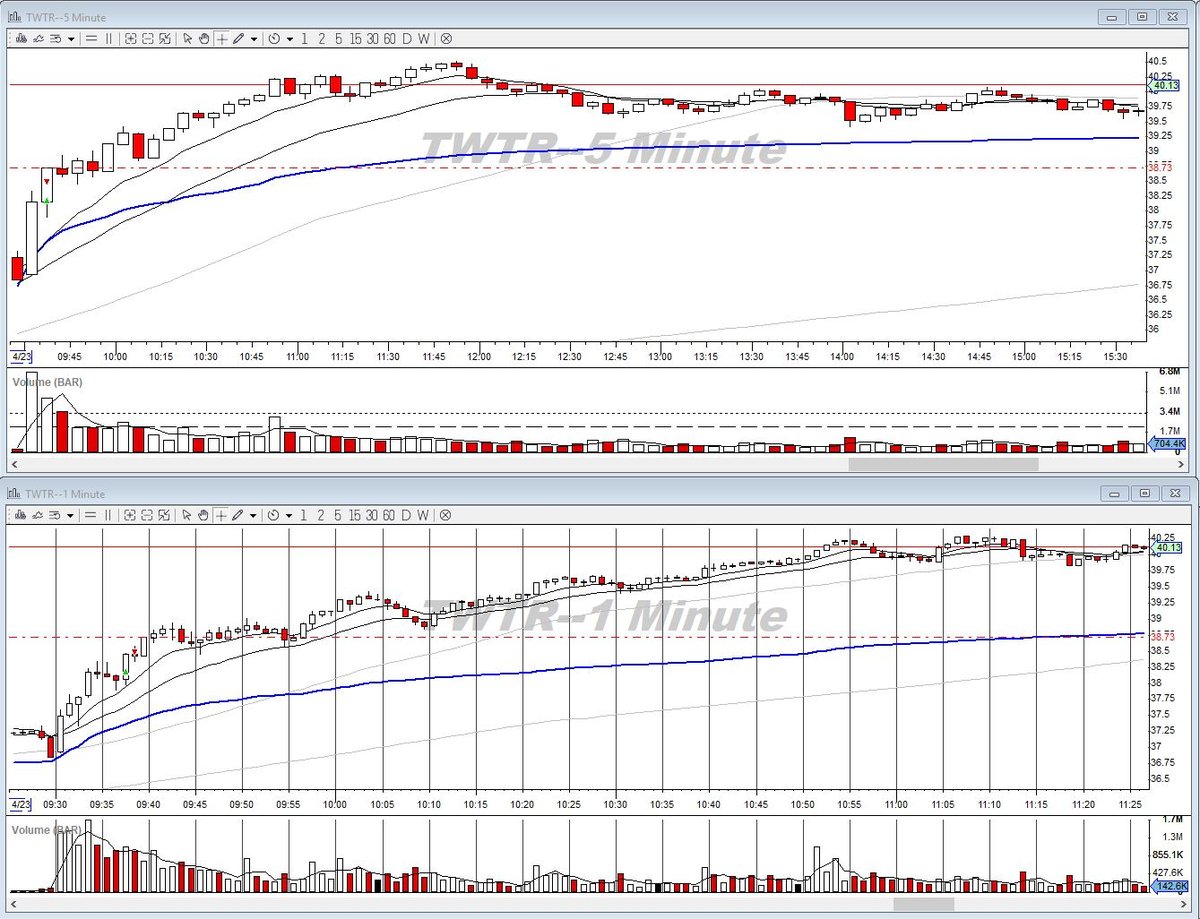Image resolution: width=1200 pixels, height=919 pixels.
Task: Switch 5 Minute window to Weekly (W)
Action: click(x=423, y=38)
